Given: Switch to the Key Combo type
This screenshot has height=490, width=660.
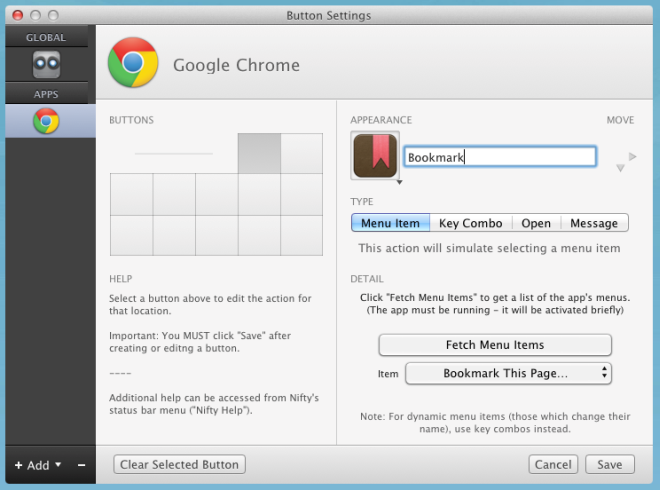Looking at the screenshot, I should pyautogui.click(x=471, y=223).
